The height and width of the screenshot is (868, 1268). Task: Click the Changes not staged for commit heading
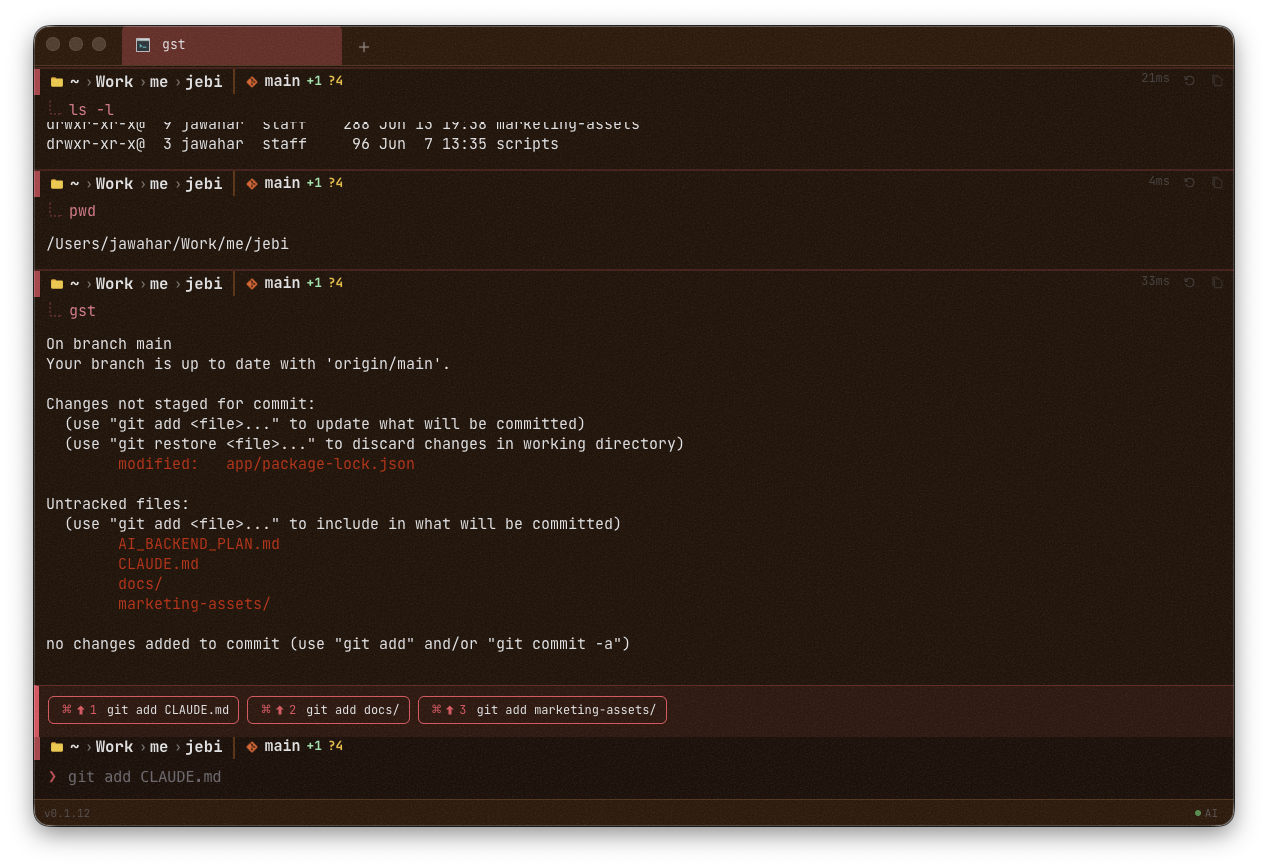pyautogui.click(x=181, y=404)
